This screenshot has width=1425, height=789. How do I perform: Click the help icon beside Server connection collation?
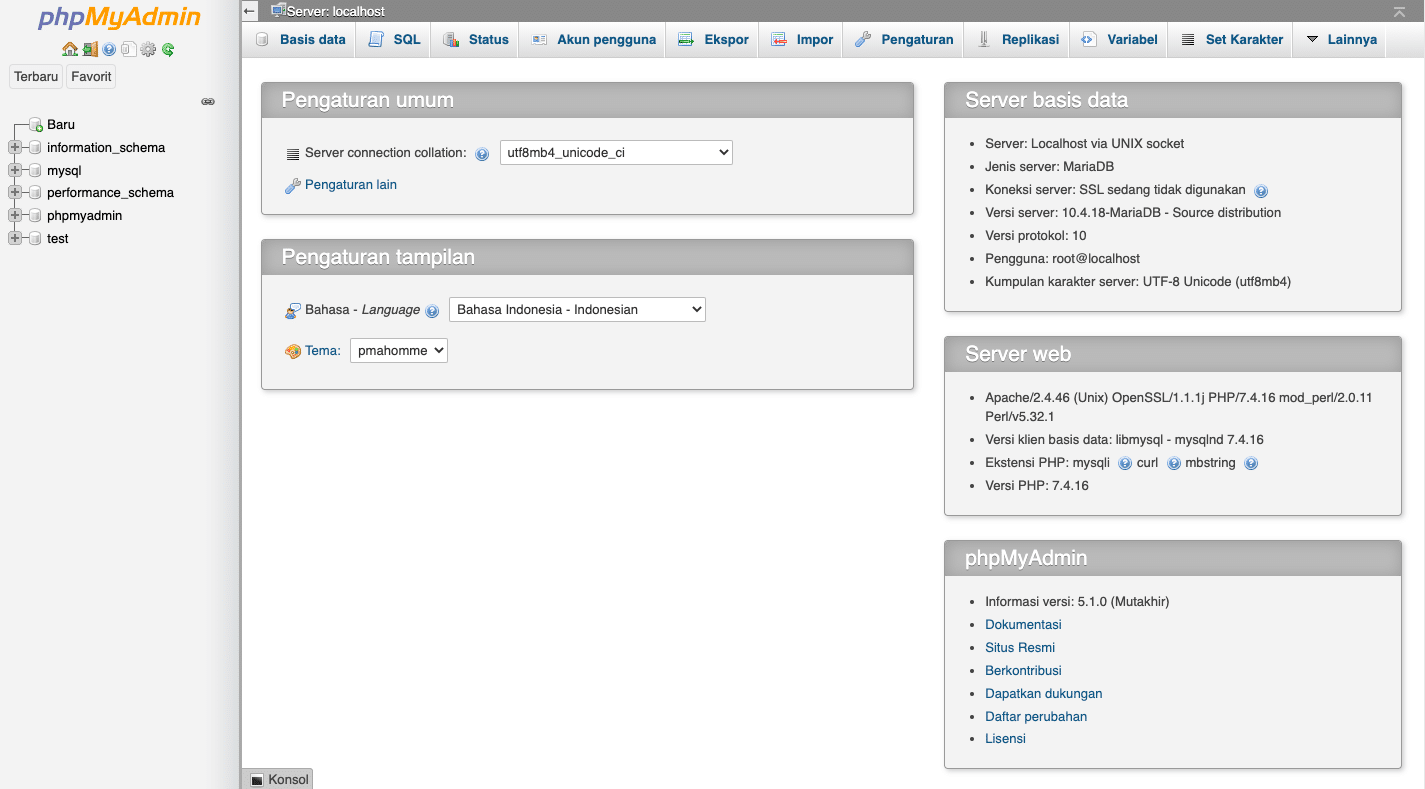[482, 154]
